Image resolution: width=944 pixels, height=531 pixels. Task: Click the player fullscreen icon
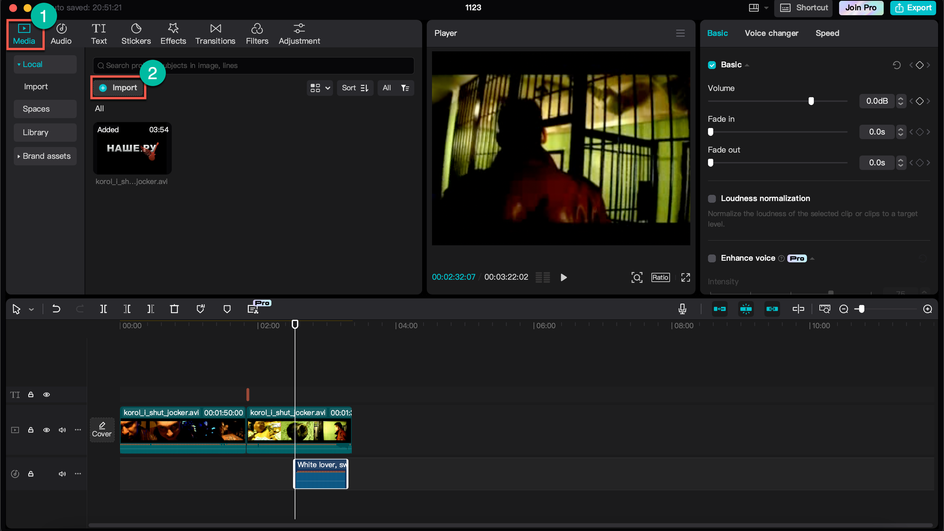click(685, 278)
